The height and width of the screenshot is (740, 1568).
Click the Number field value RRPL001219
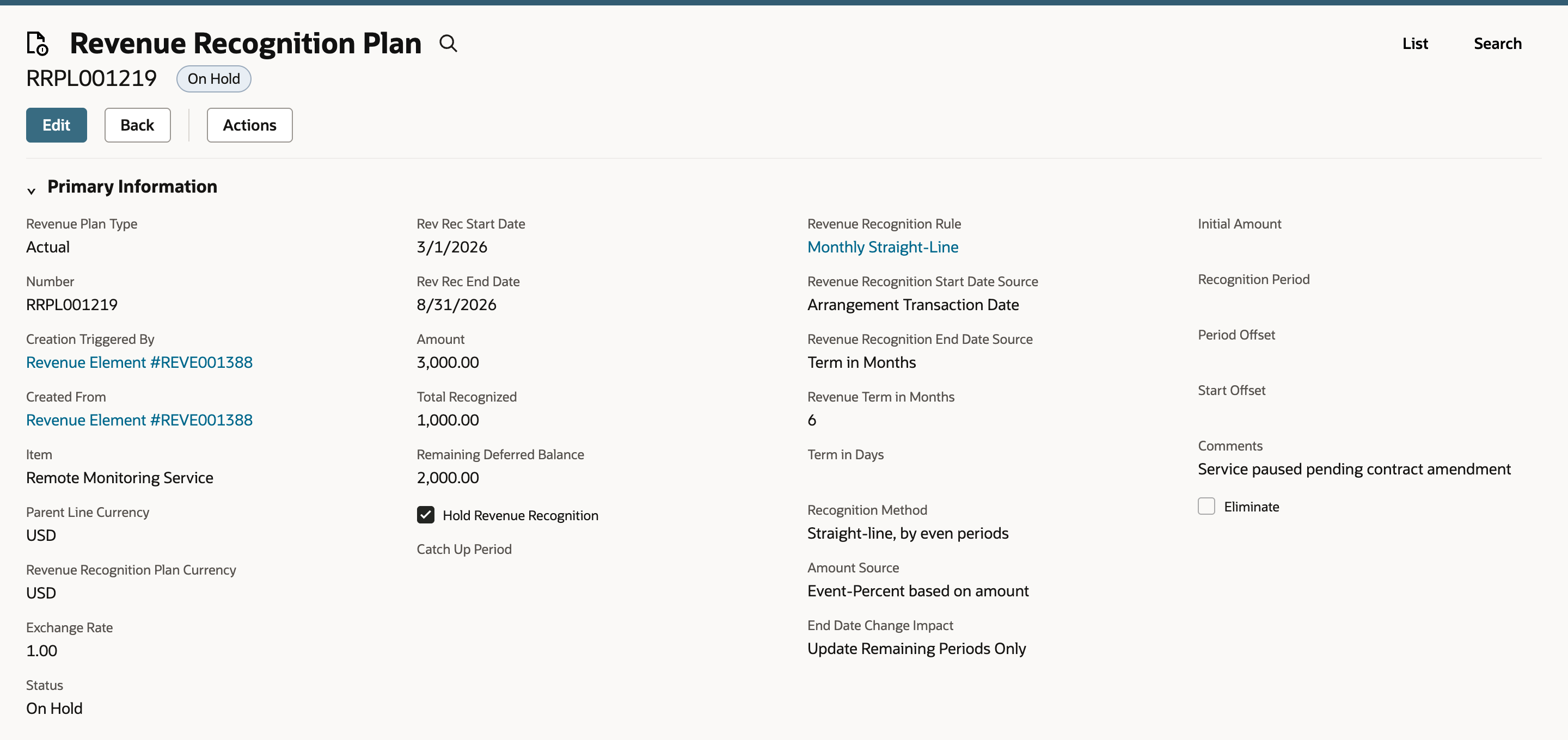(x=72, y=305)
